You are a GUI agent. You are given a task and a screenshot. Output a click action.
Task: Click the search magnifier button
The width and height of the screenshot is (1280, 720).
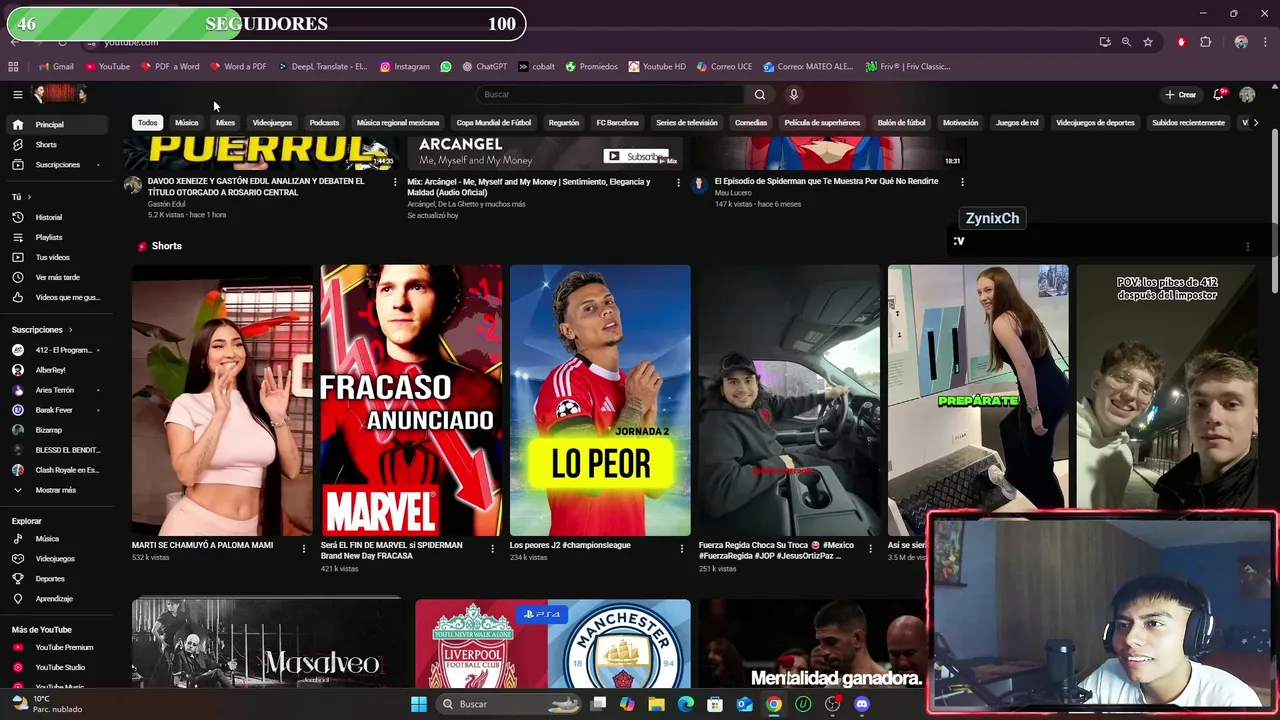[760, 94]
